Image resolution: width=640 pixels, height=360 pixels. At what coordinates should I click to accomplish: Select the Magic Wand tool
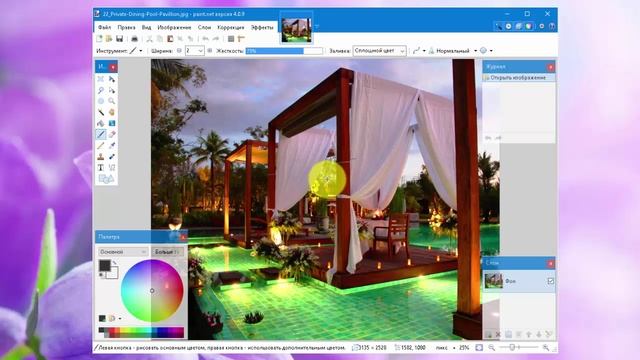coord(101,112)
